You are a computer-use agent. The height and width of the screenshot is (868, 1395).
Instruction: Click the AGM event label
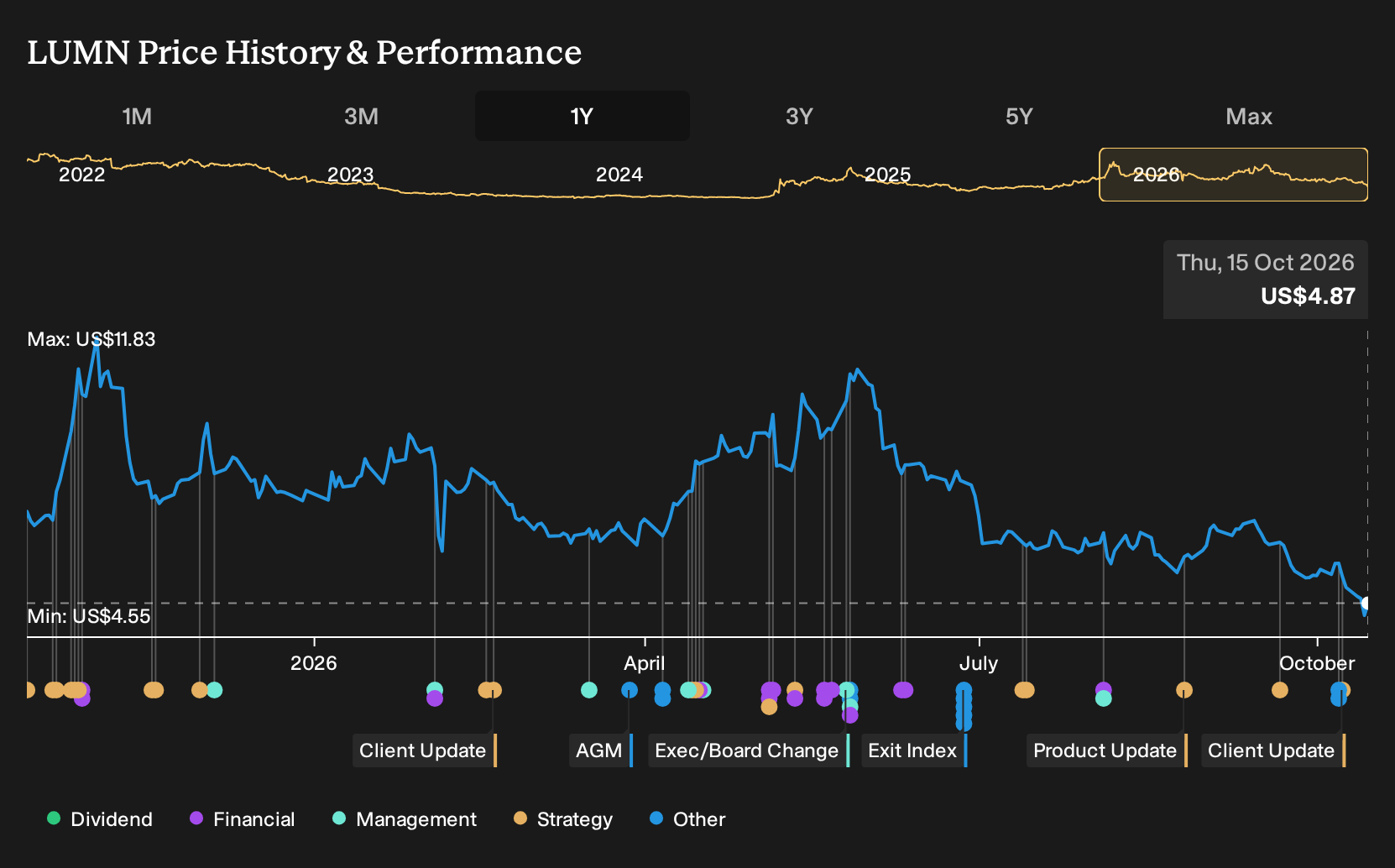(x=600, y=750)
